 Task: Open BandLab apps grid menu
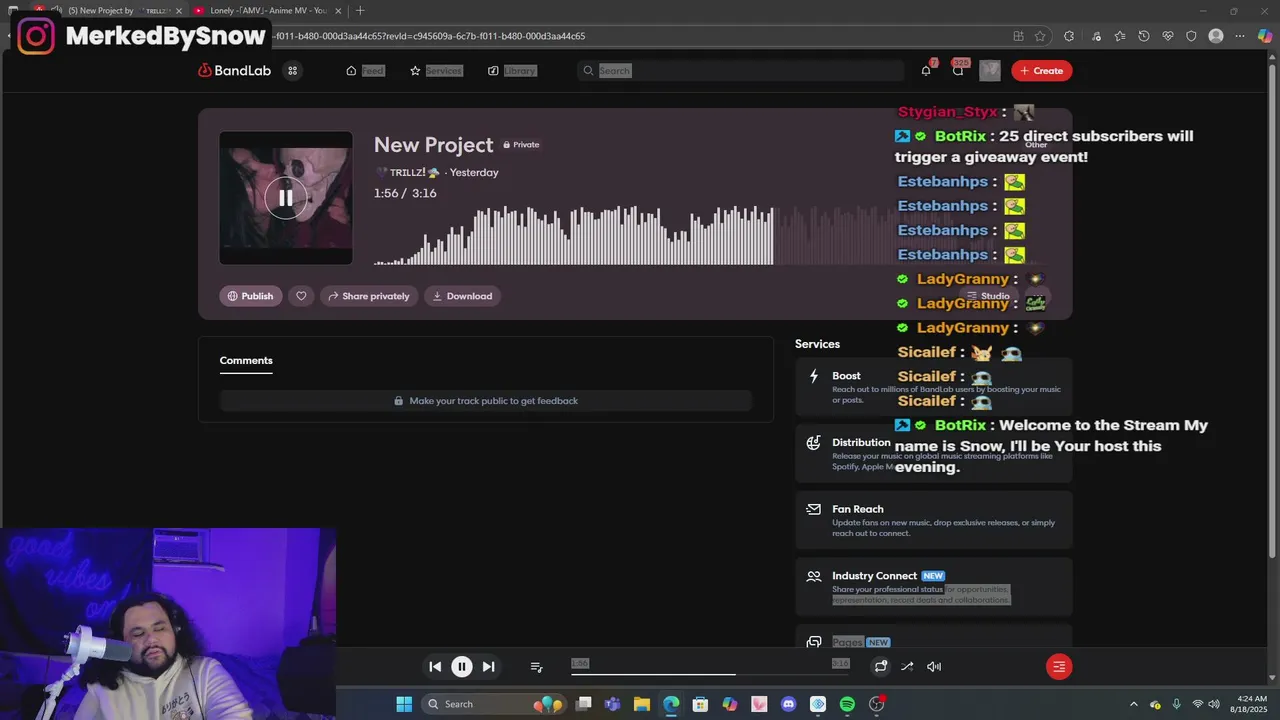pos(292,70)
